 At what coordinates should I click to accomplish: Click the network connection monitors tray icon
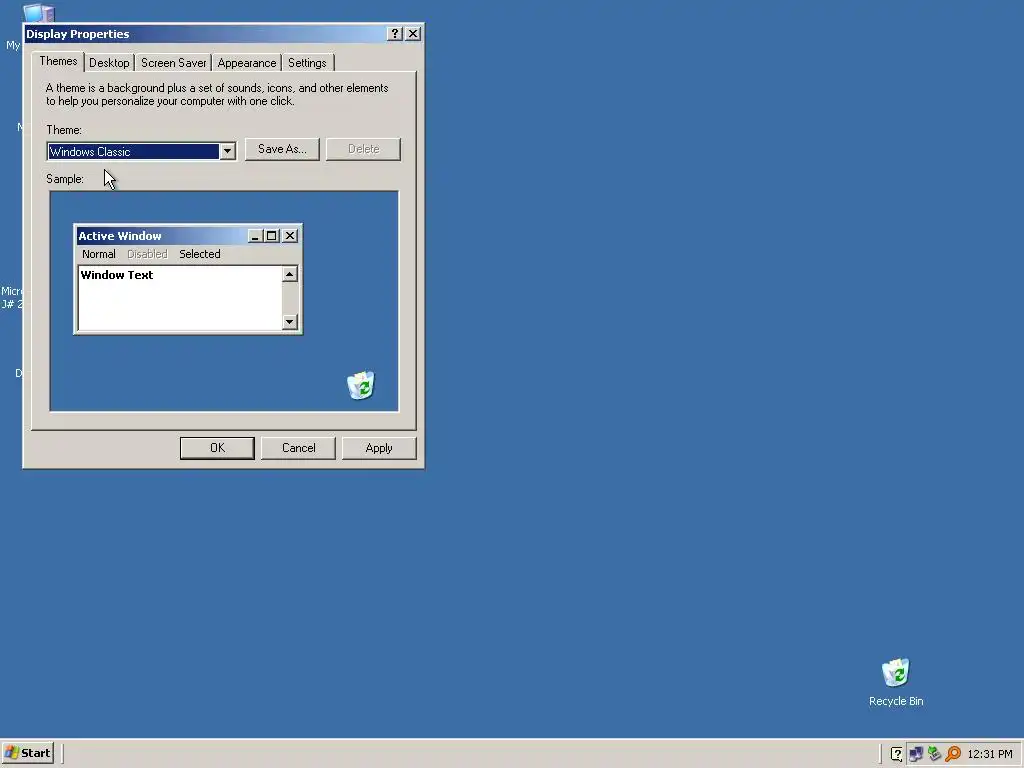916,754
